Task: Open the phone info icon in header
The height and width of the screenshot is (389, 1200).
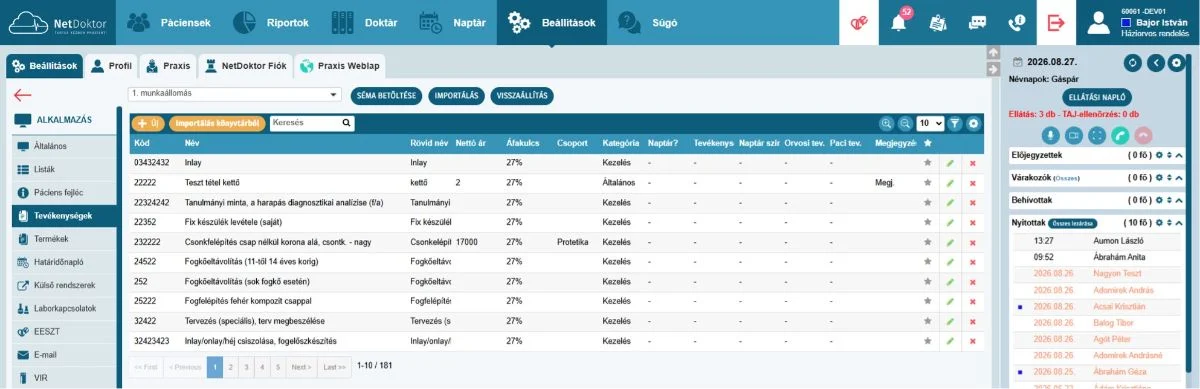Action: click(x=1016, y=22)
